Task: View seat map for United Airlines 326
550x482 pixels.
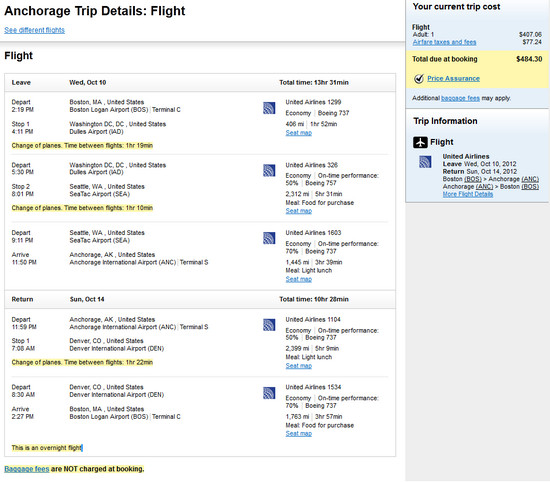Action: pyautogui.click(x=299, y=211)
